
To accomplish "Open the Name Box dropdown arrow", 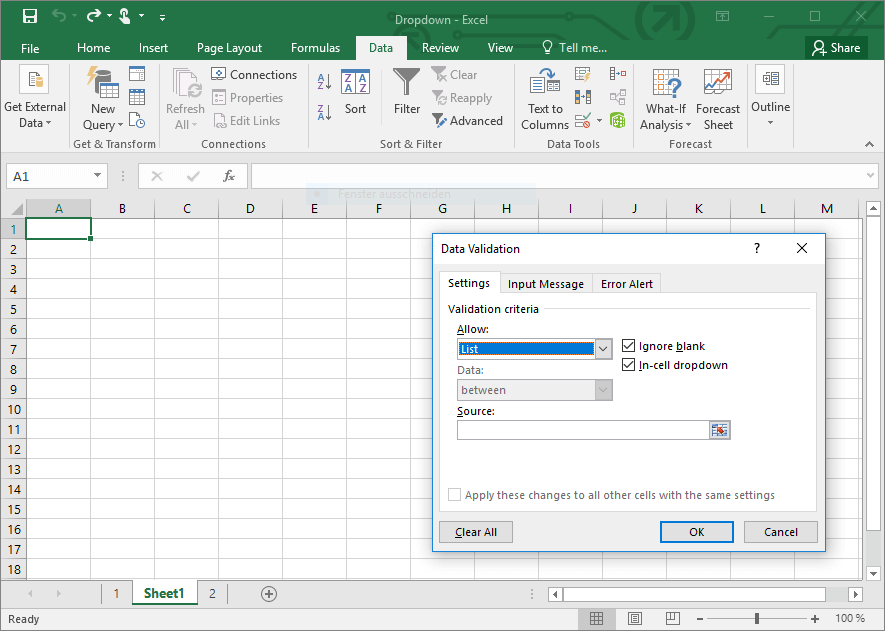I will pyautogui.click(x=97, y=176).
